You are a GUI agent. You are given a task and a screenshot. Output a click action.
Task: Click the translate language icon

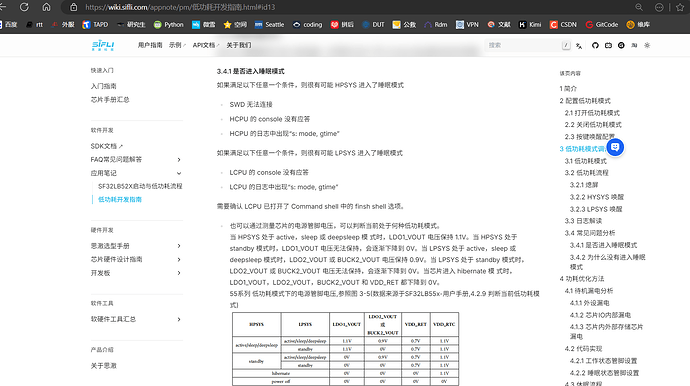pos(579,45)
